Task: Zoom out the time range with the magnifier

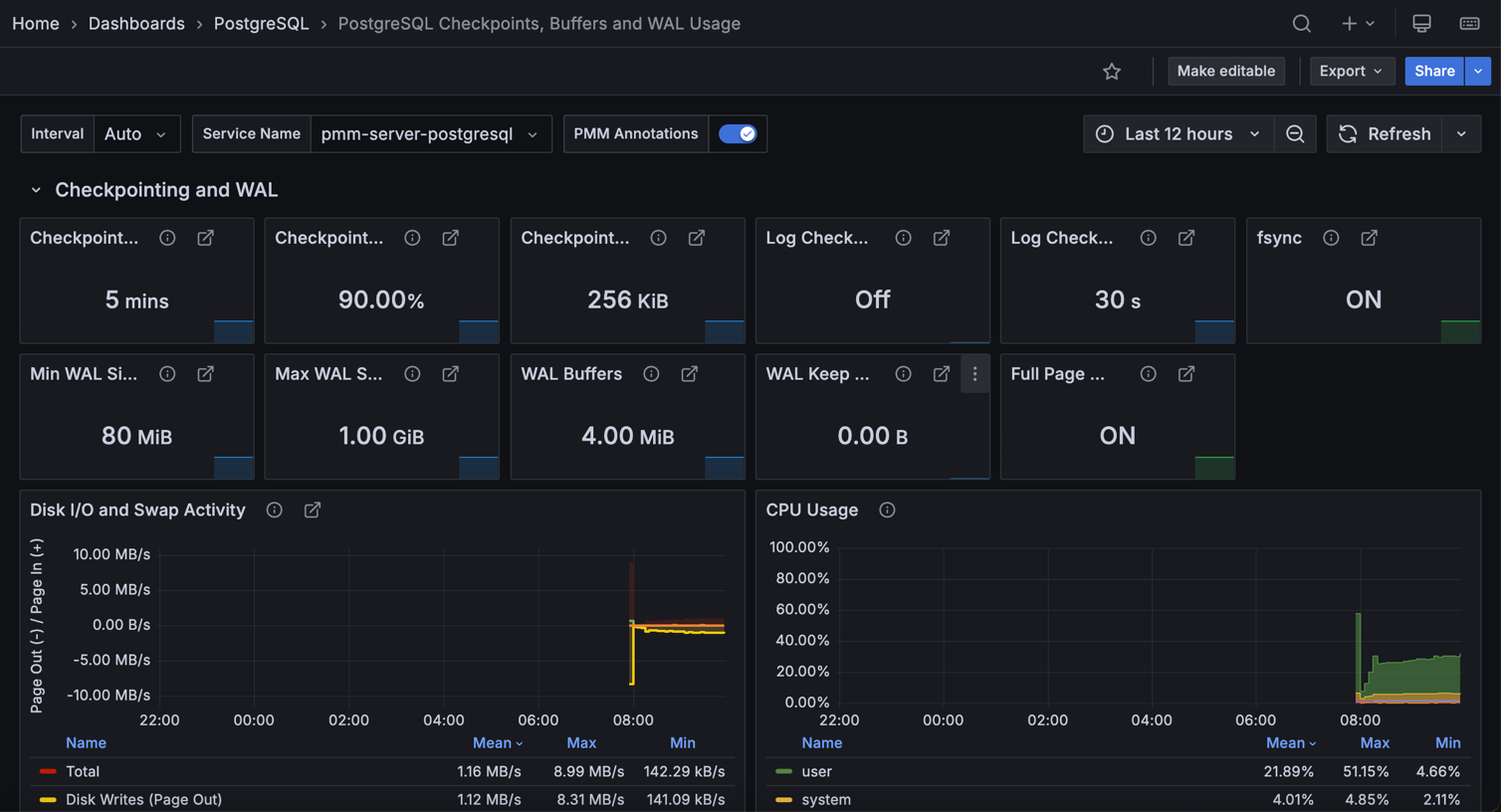Action: click(1295, 133)
